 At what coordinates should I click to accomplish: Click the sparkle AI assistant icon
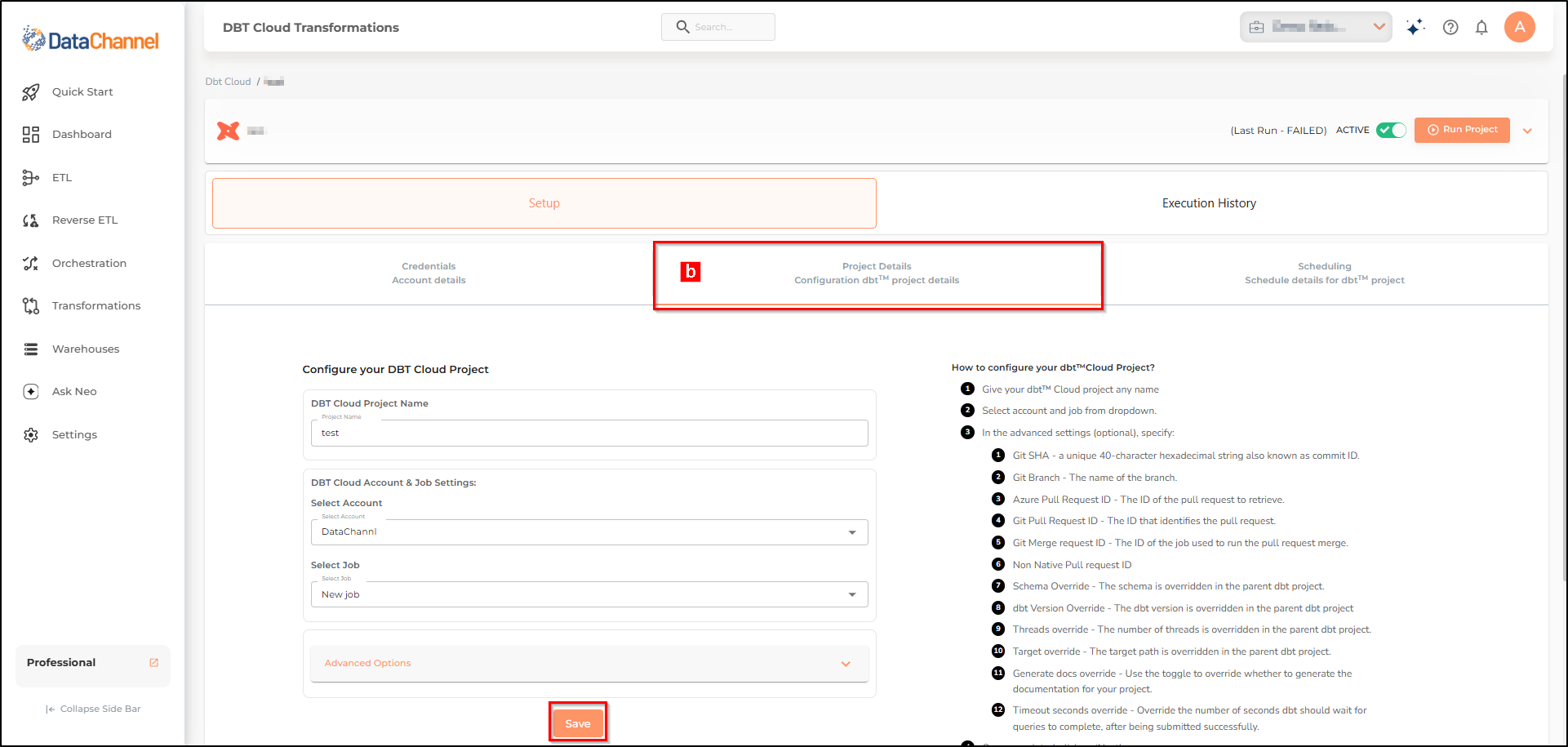coord(1415,27)
